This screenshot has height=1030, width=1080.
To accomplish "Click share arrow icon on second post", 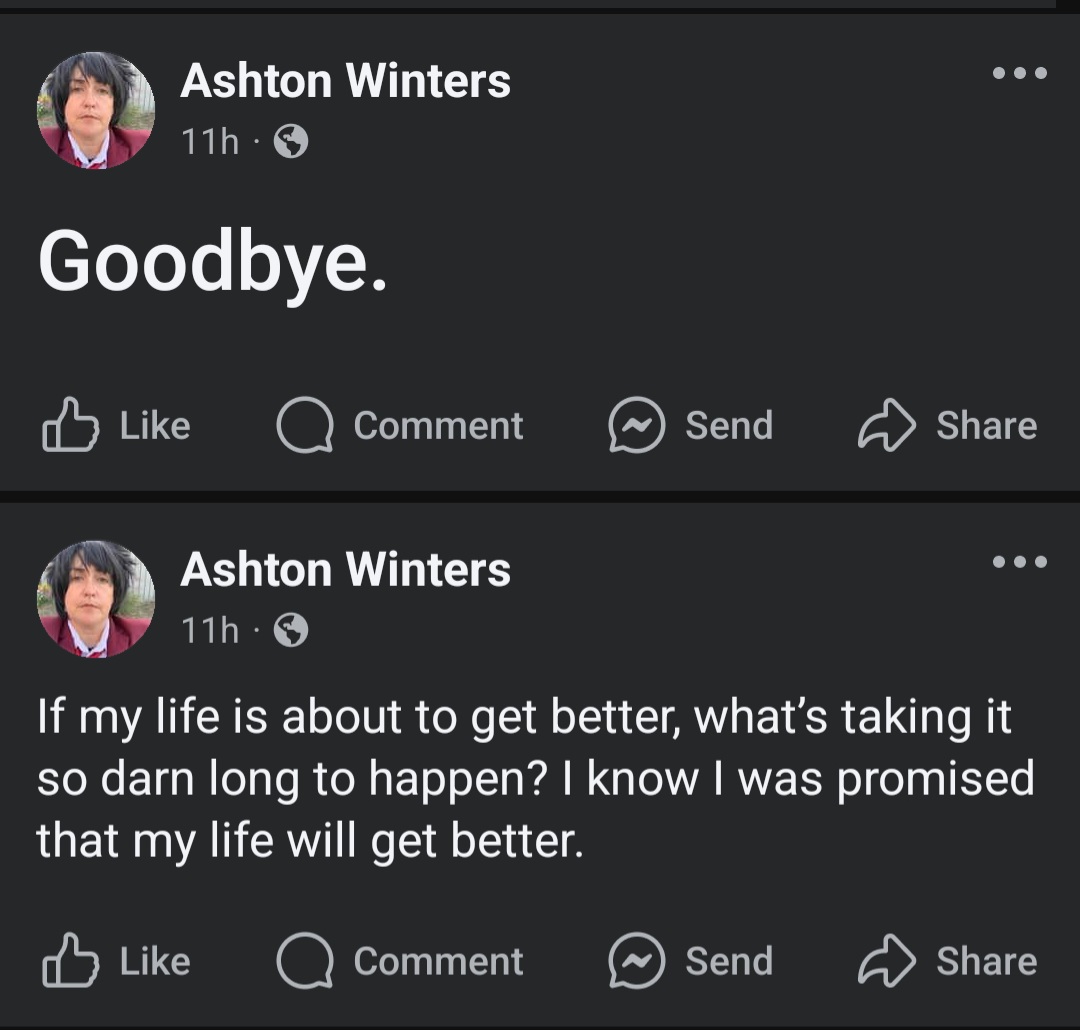I will (x=886, y=961).
